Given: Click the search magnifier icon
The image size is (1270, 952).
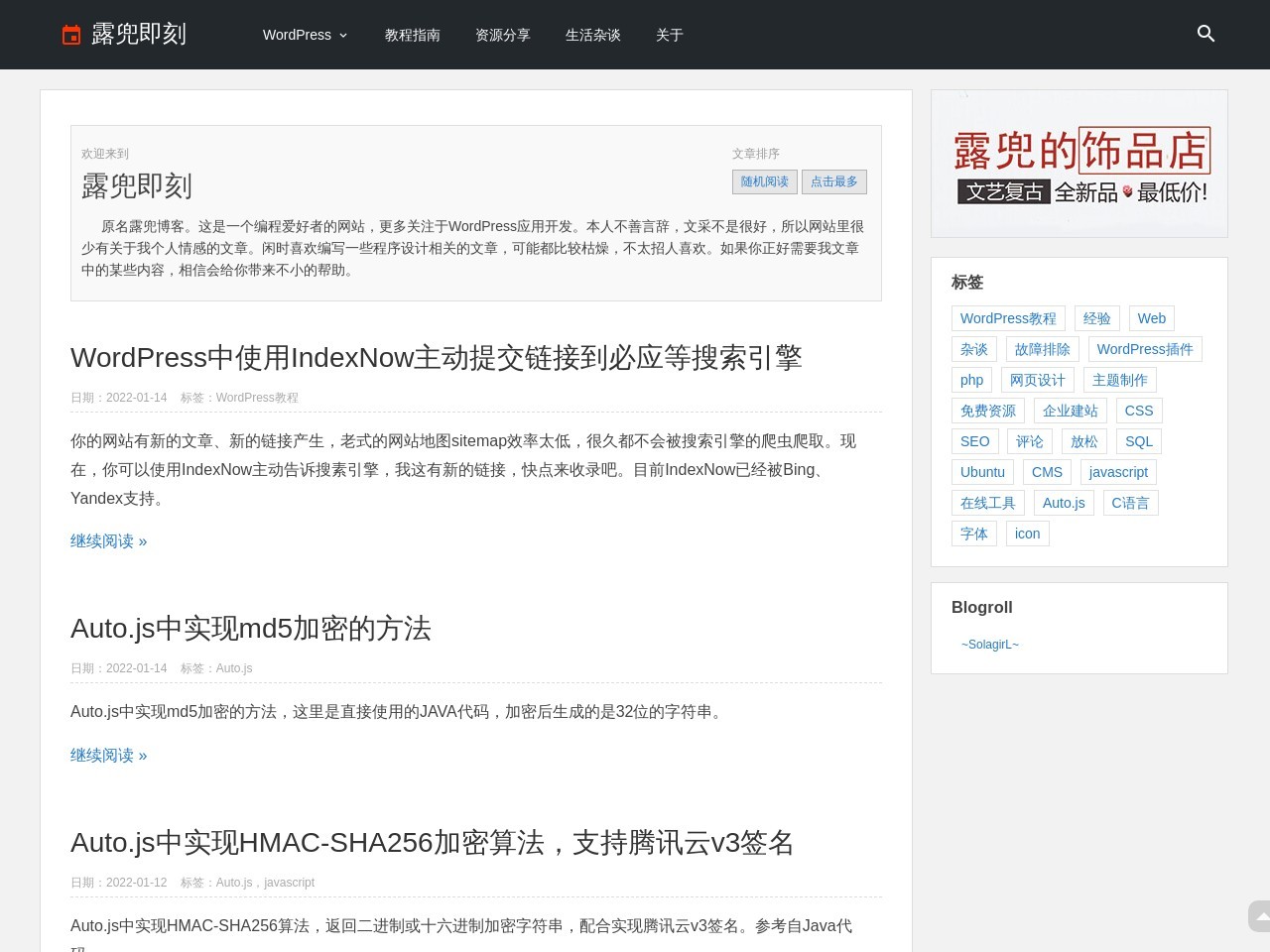Looking at the screenshot, I should (1206, 34).
